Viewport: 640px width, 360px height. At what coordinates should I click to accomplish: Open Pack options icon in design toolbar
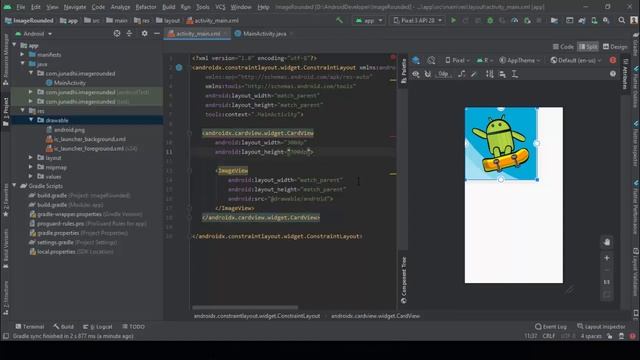click(x=489, y=74)
